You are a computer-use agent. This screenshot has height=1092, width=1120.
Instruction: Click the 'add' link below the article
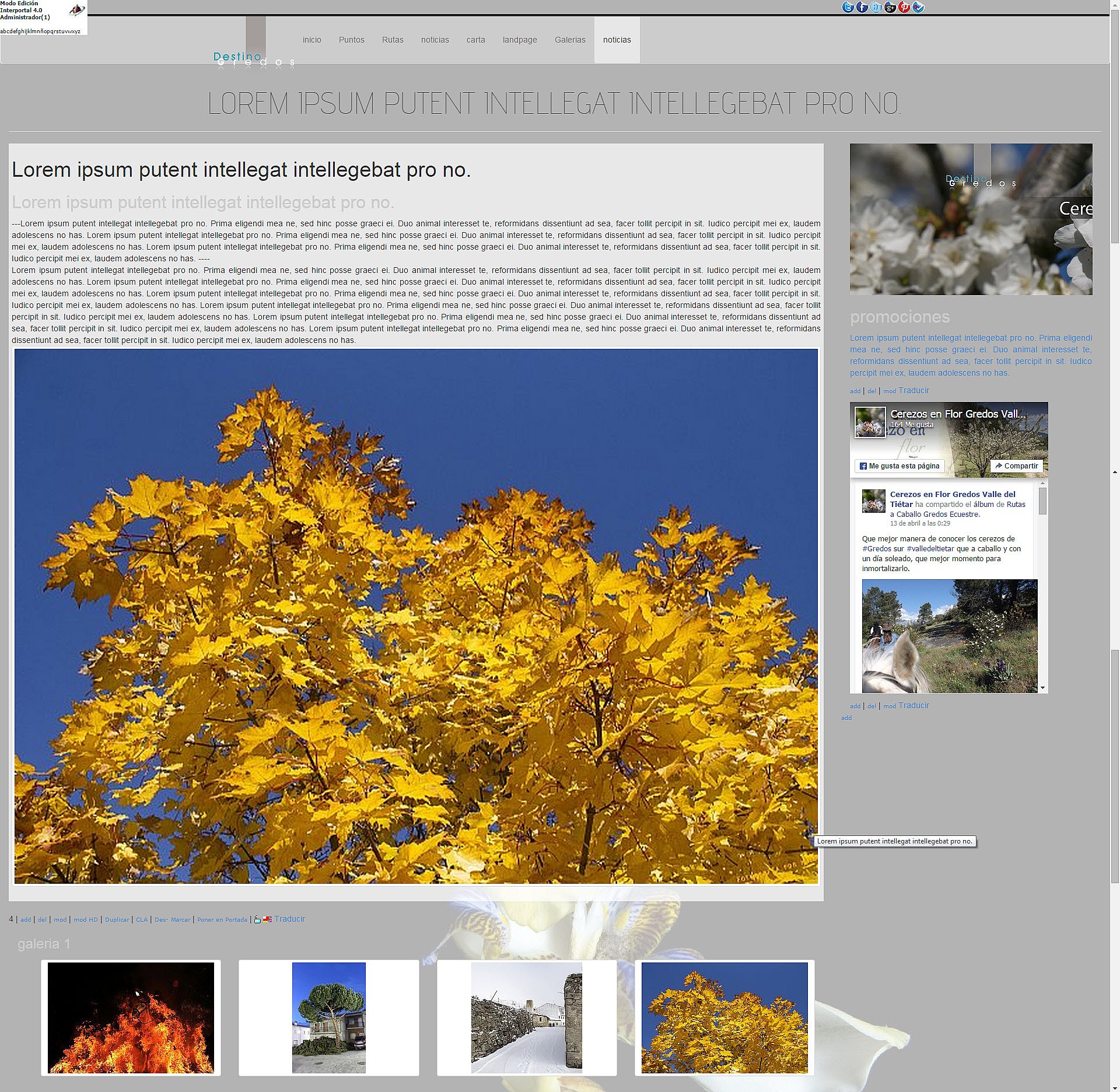pyautogui.click(x=26, y=919)
